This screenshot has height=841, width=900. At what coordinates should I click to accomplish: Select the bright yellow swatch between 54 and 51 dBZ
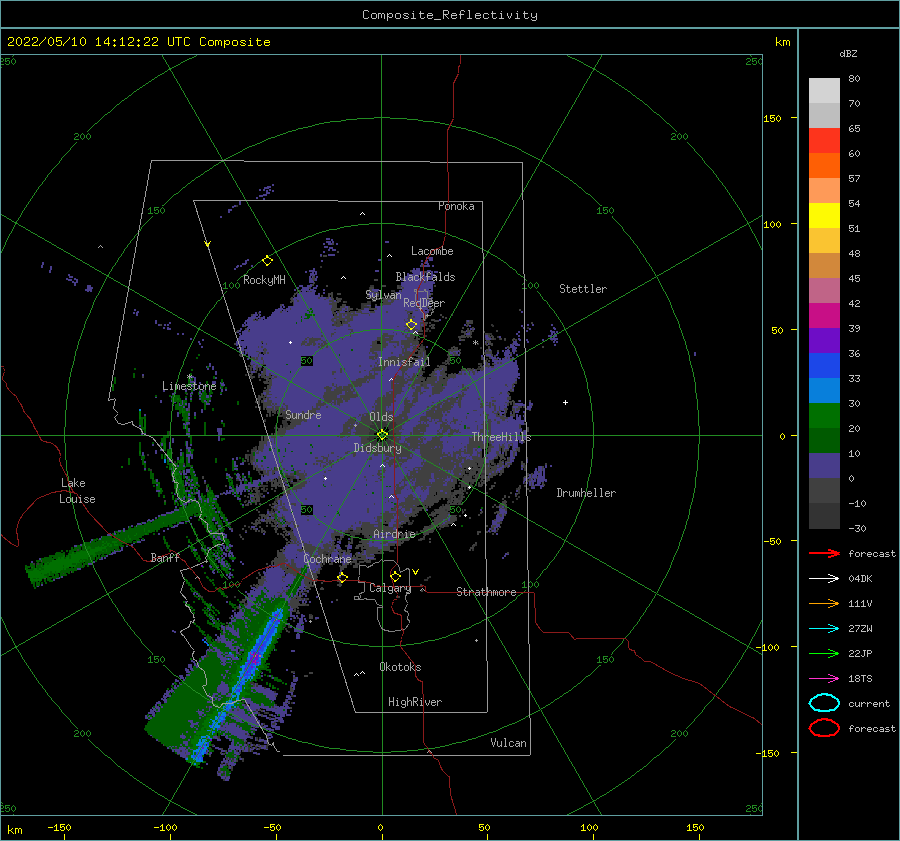tap(824, 216)
